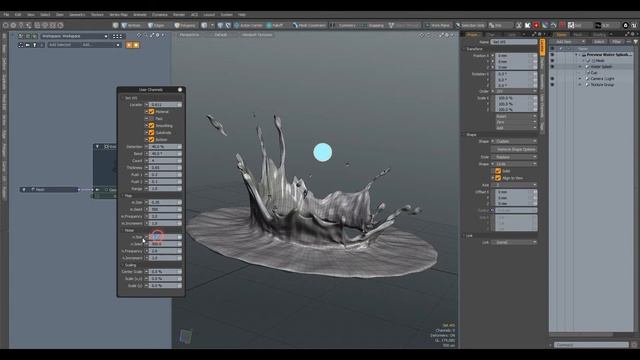
Task: Open the Action Center tool
Action: (248, 25)
